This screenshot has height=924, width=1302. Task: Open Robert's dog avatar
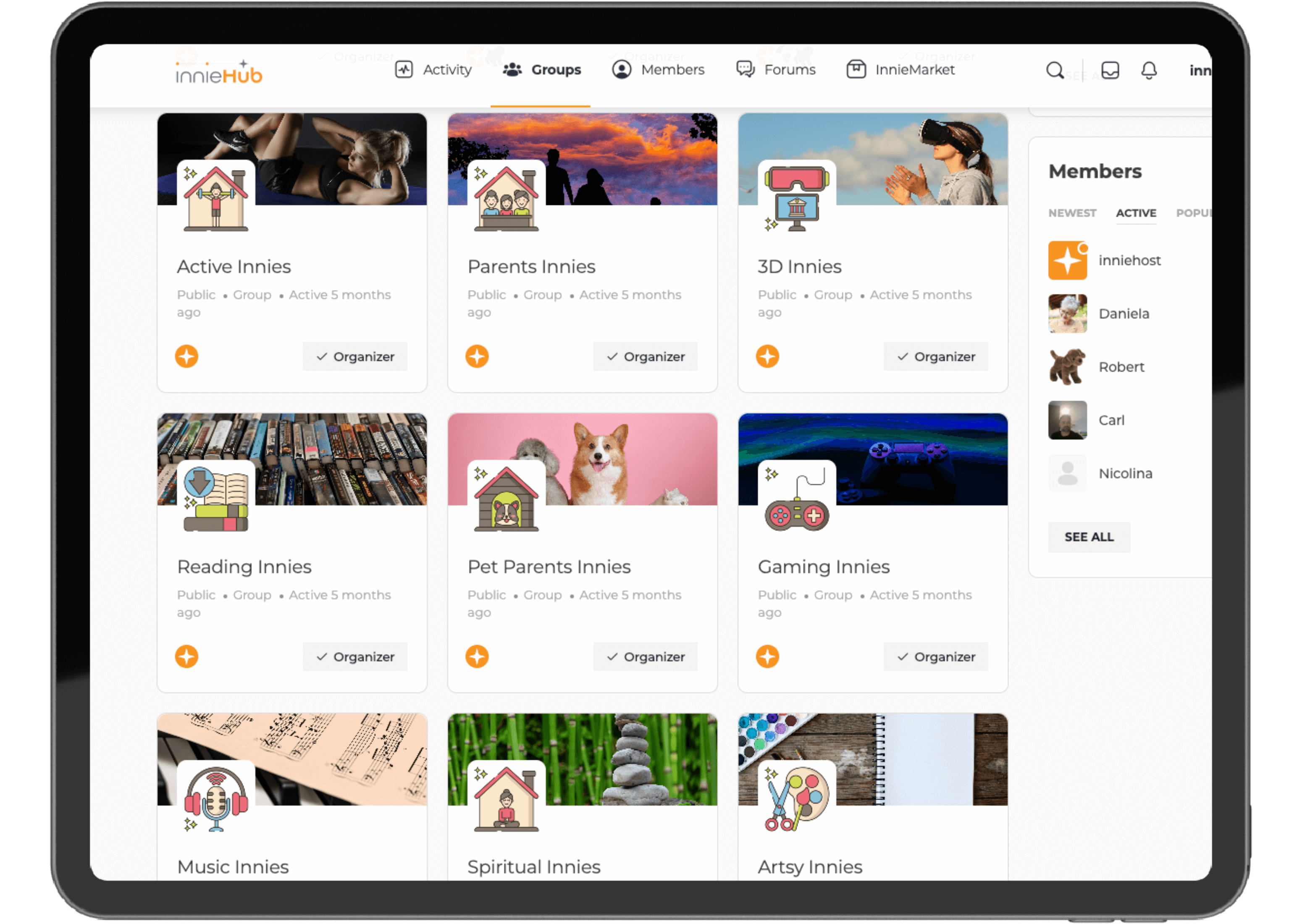pos(1067,366)
